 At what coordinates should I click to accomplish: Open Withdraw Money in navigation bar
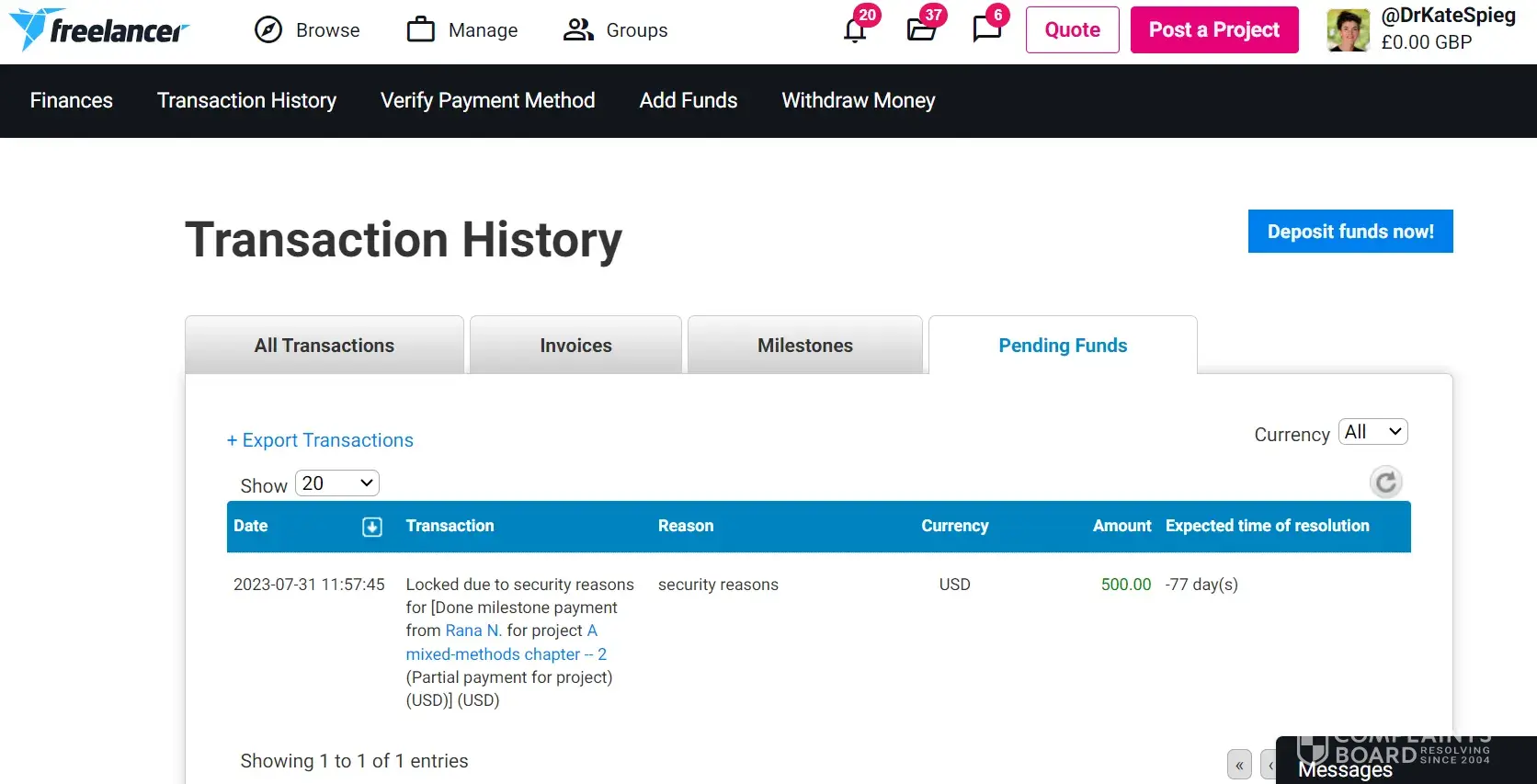(x=858, y=101)
